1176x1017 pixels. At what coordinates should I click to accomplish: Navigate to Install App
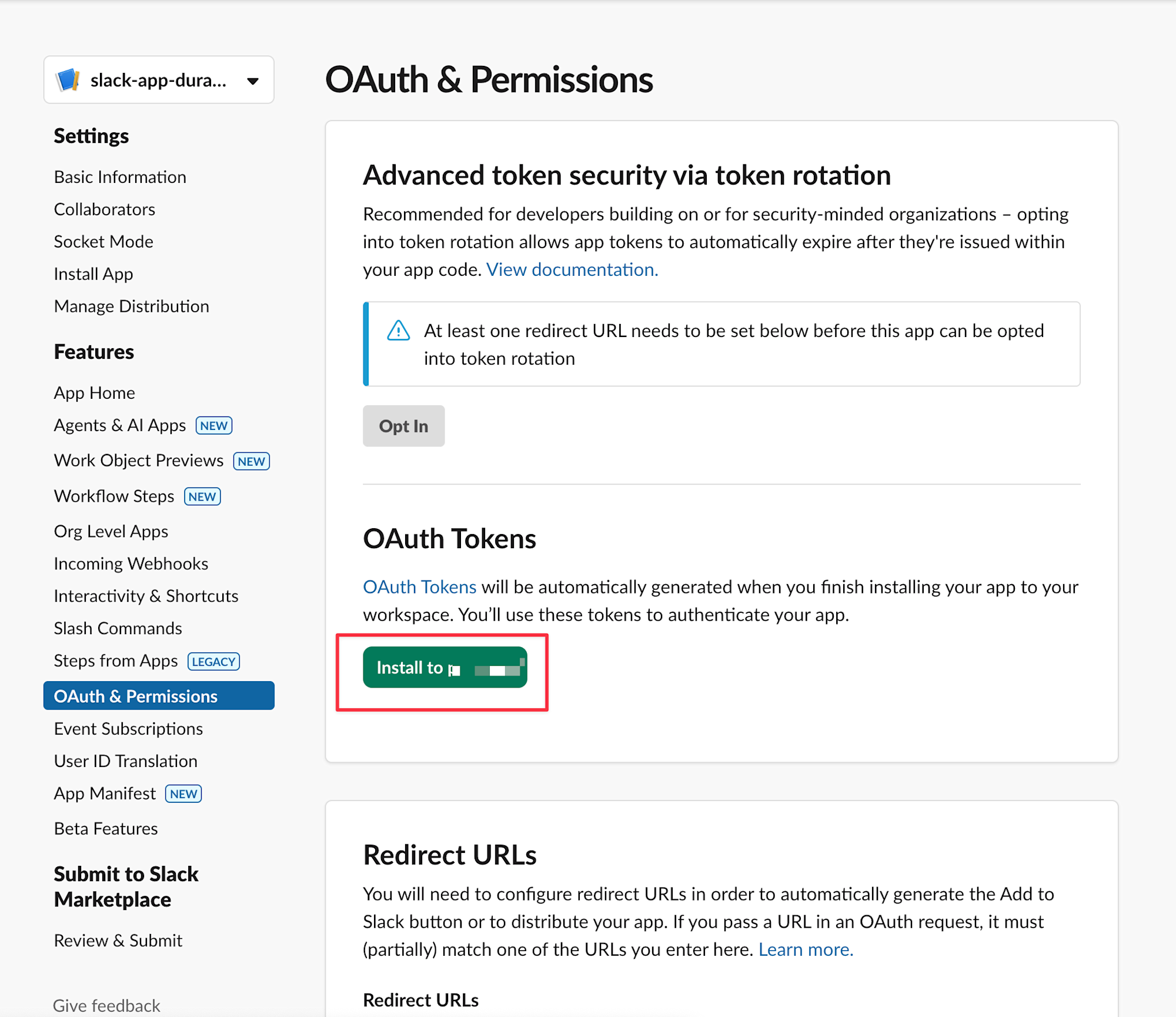(93, 274)
